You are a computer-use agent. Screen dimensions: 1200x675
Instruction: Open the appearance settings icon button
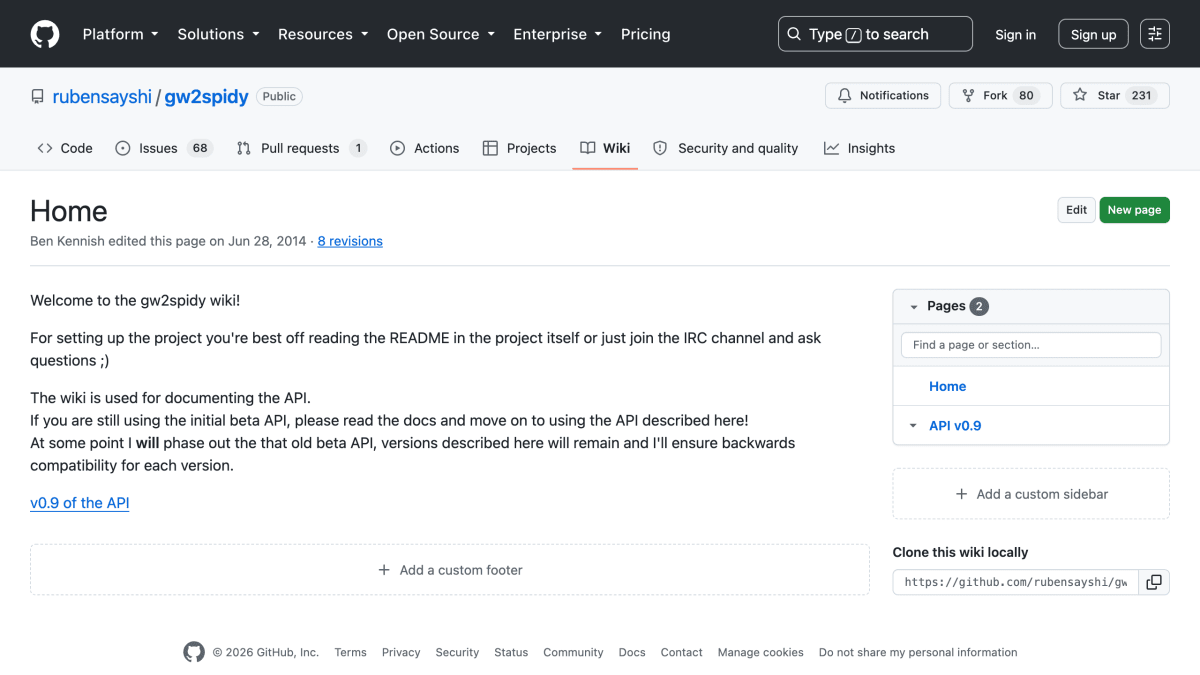point(1155,34)
